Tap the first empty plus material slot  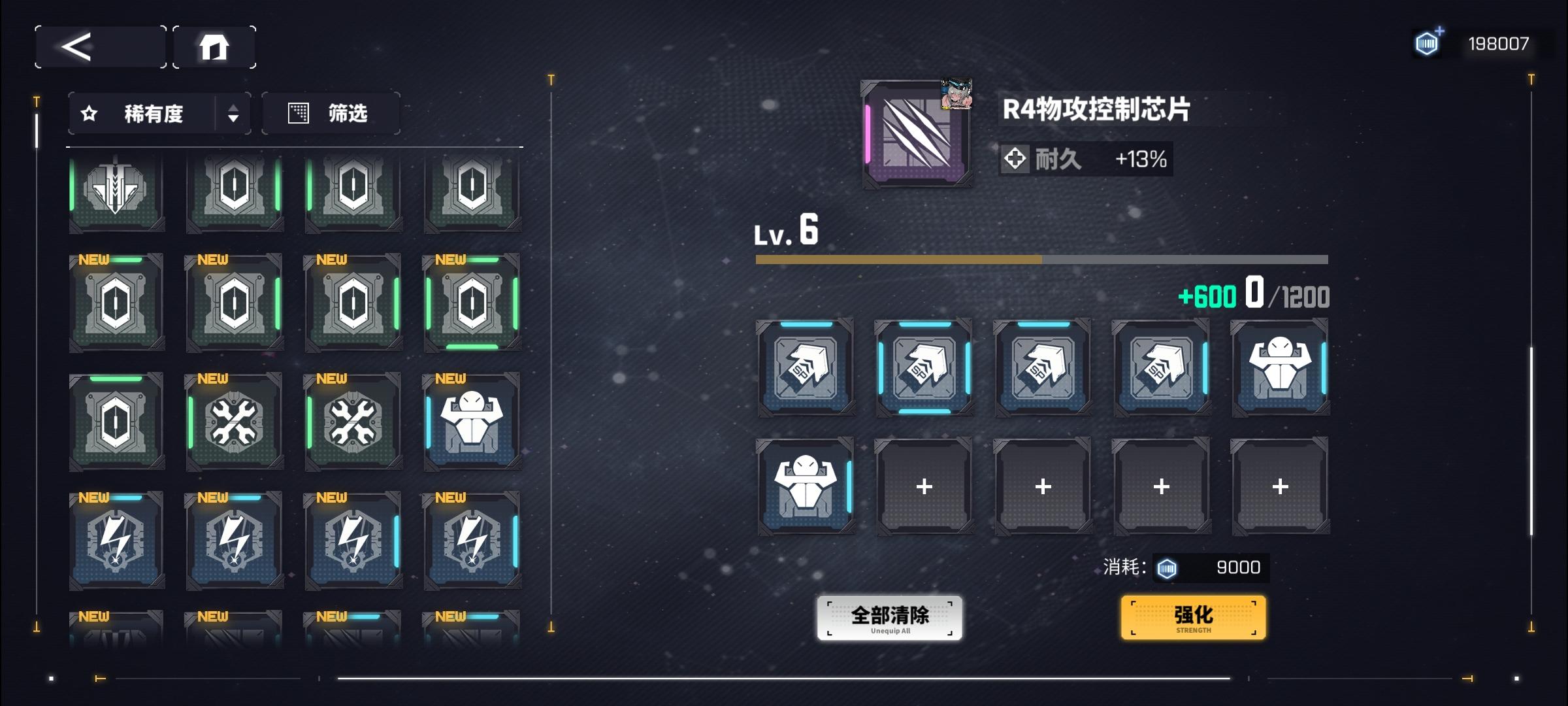point(924,486)
